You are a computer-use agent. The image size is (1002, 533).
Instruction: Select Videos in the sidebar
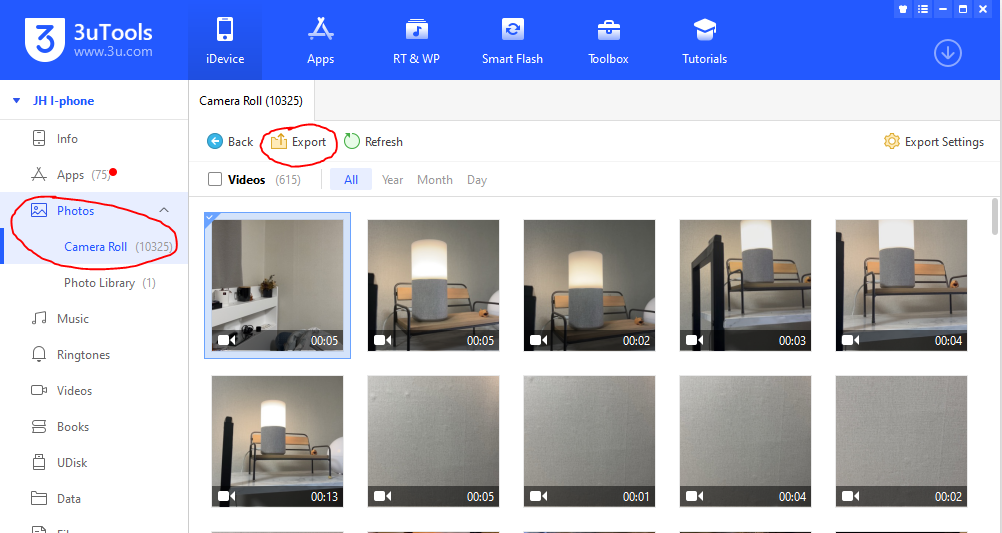click(94, 390)
